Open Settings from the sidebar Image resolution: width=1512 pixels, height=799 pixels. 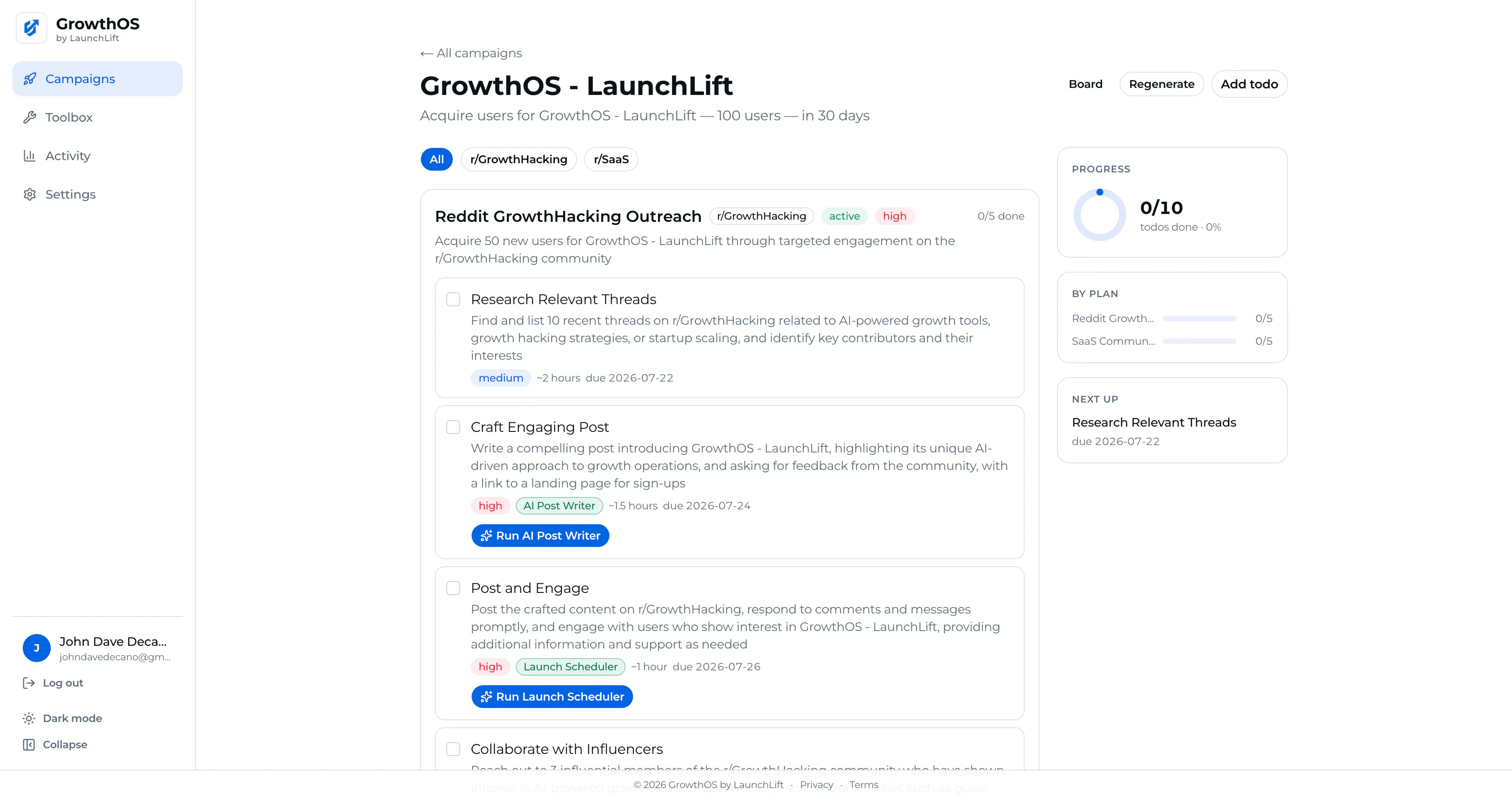[x=98, y=194]
